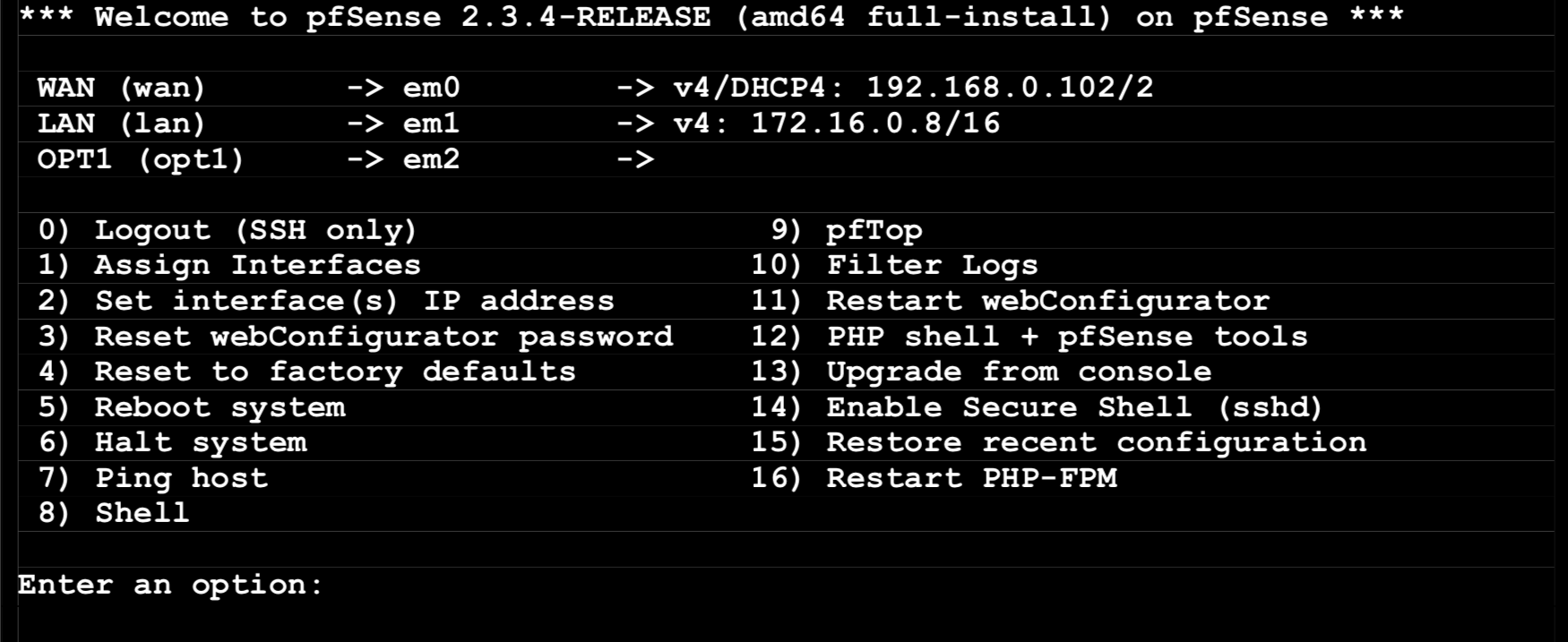Screen dimensions: 1568x642
Task: Select the Reboot system option
Action: pyautogui.click(x=192, y=407)
